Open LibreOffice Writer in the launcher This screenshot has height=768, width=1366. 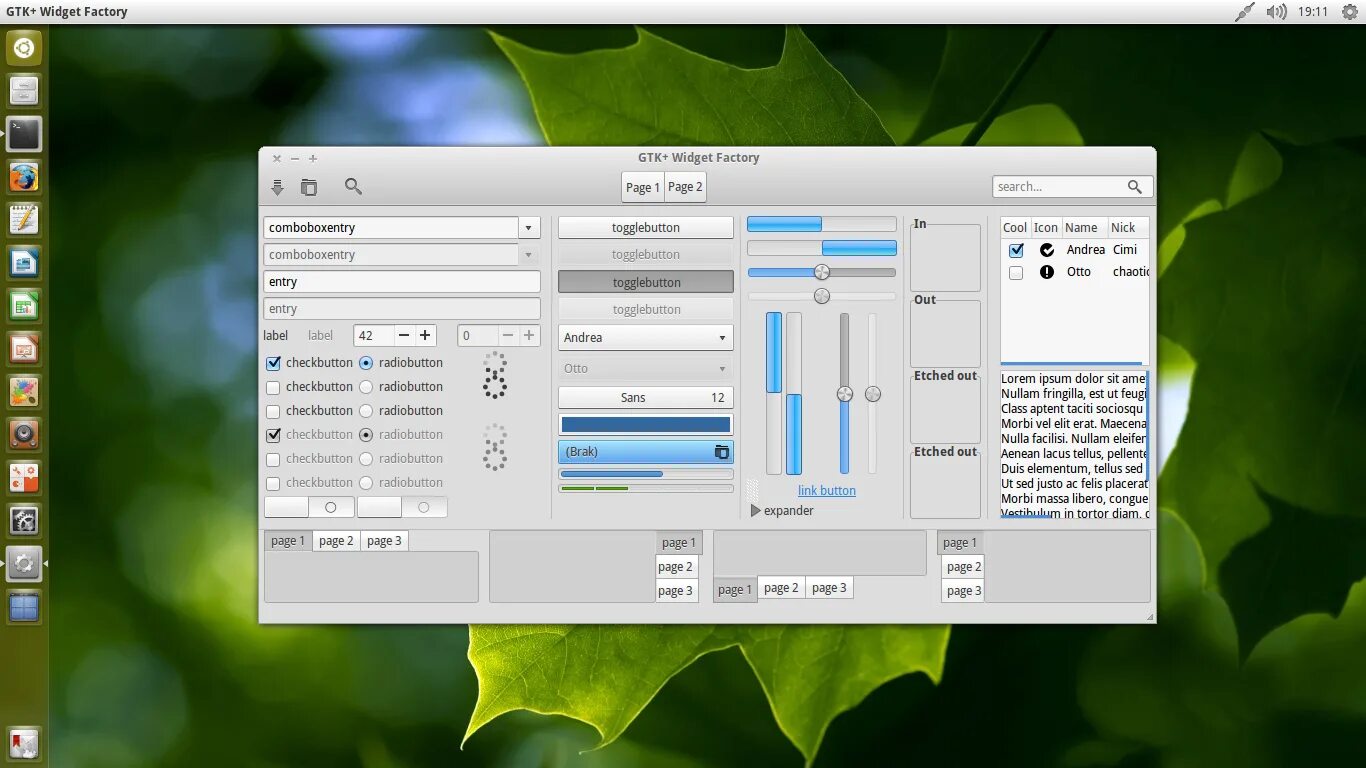(x=24, y=263)
